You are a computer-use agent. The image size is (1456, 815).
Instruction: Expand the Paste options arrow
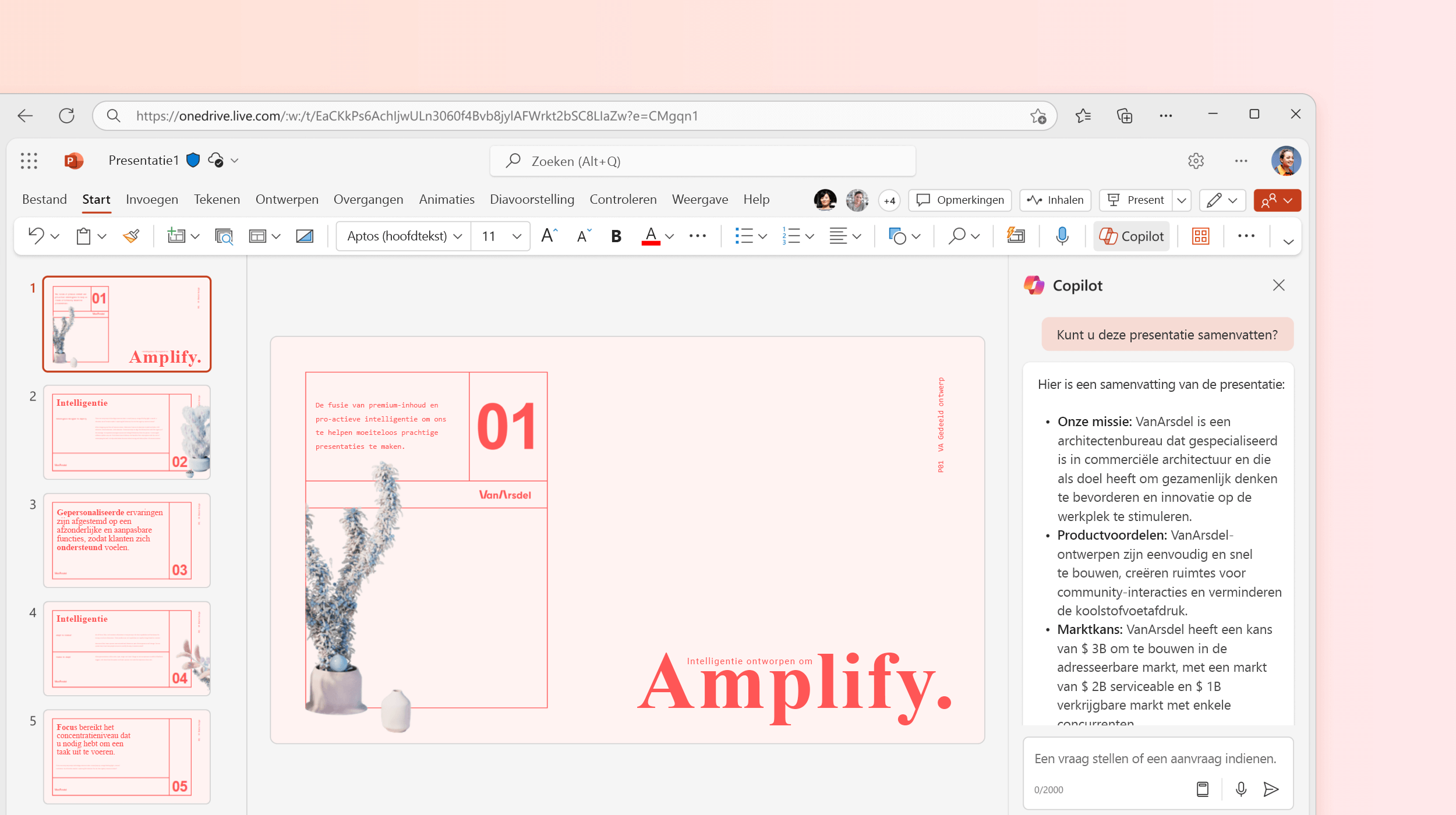click(x=102, y=236)
